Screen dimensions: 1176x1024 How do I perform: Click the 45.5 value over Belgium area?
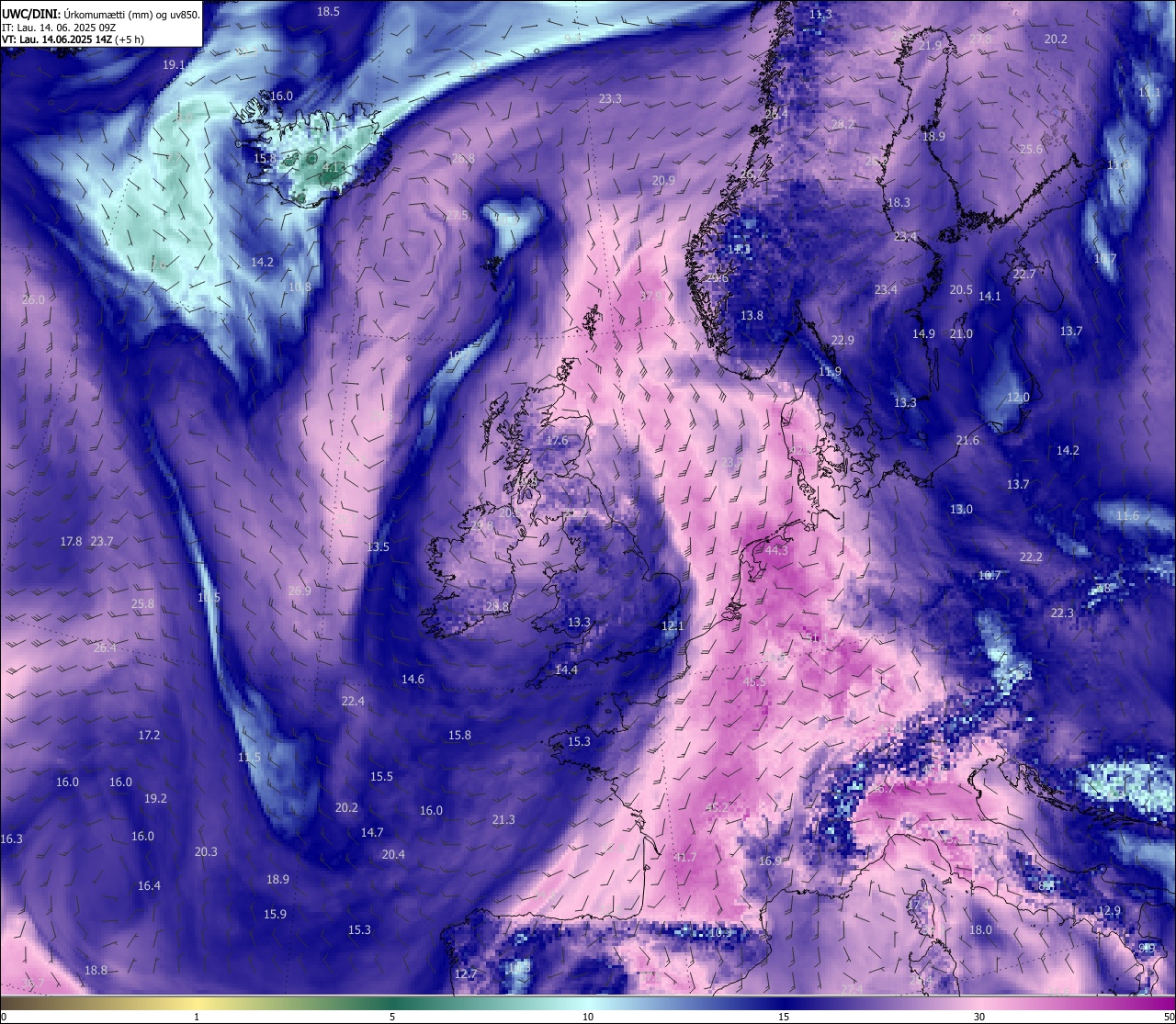[x=754, y=681]
